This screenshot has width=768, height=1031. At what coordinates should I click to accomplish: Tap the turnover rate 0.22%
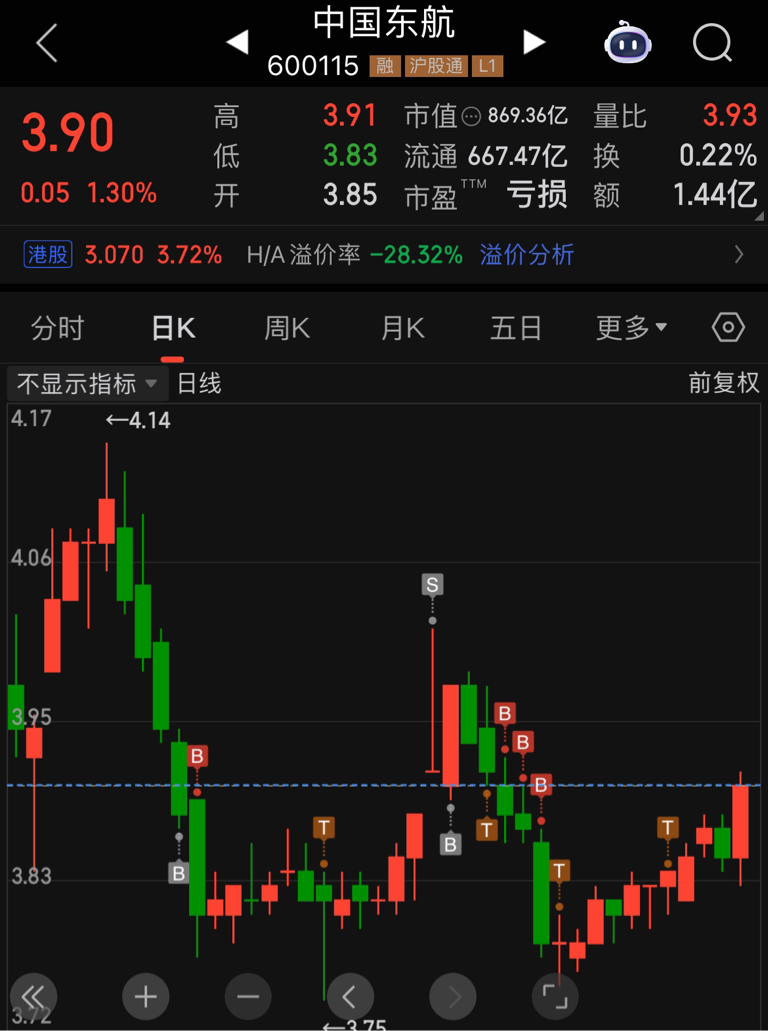[x=718, y=156]
